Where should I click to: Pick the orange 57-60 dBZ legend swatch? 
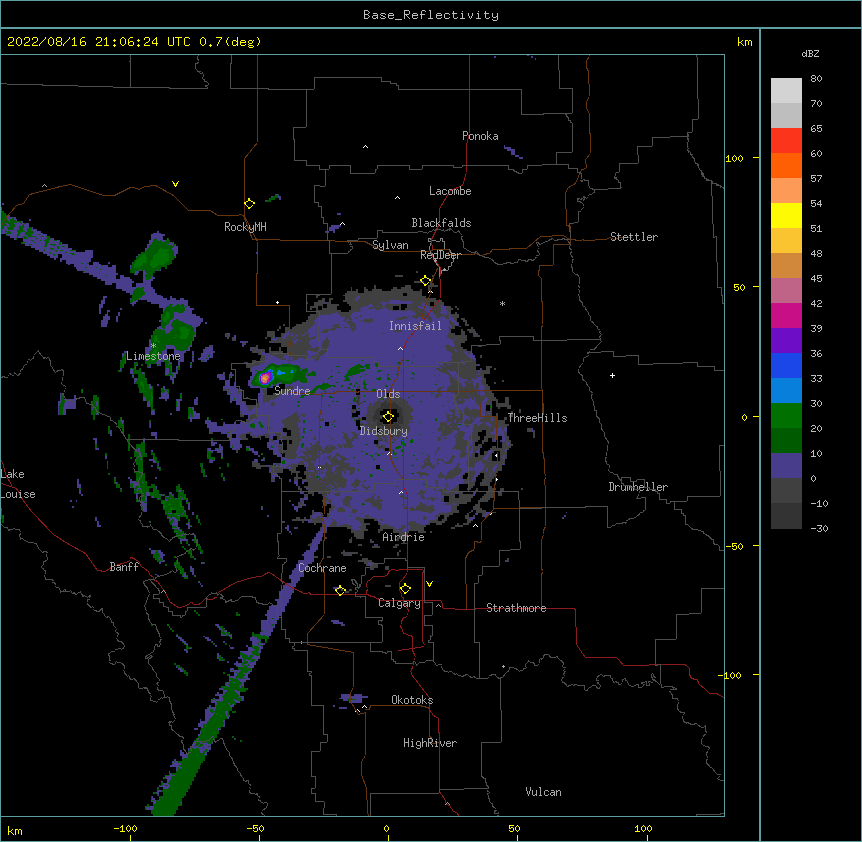click(786, 165)
